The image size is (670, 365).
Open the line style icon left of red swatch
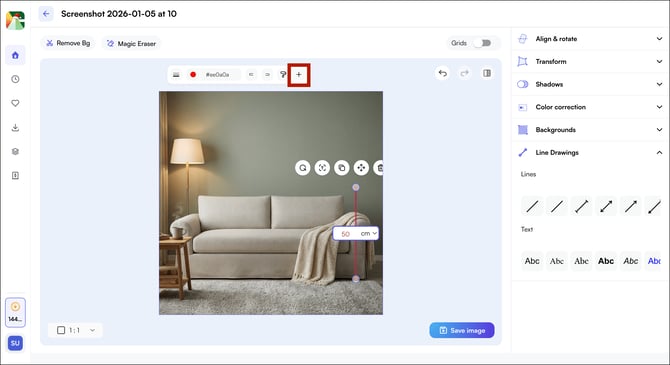tap(176, 75)
